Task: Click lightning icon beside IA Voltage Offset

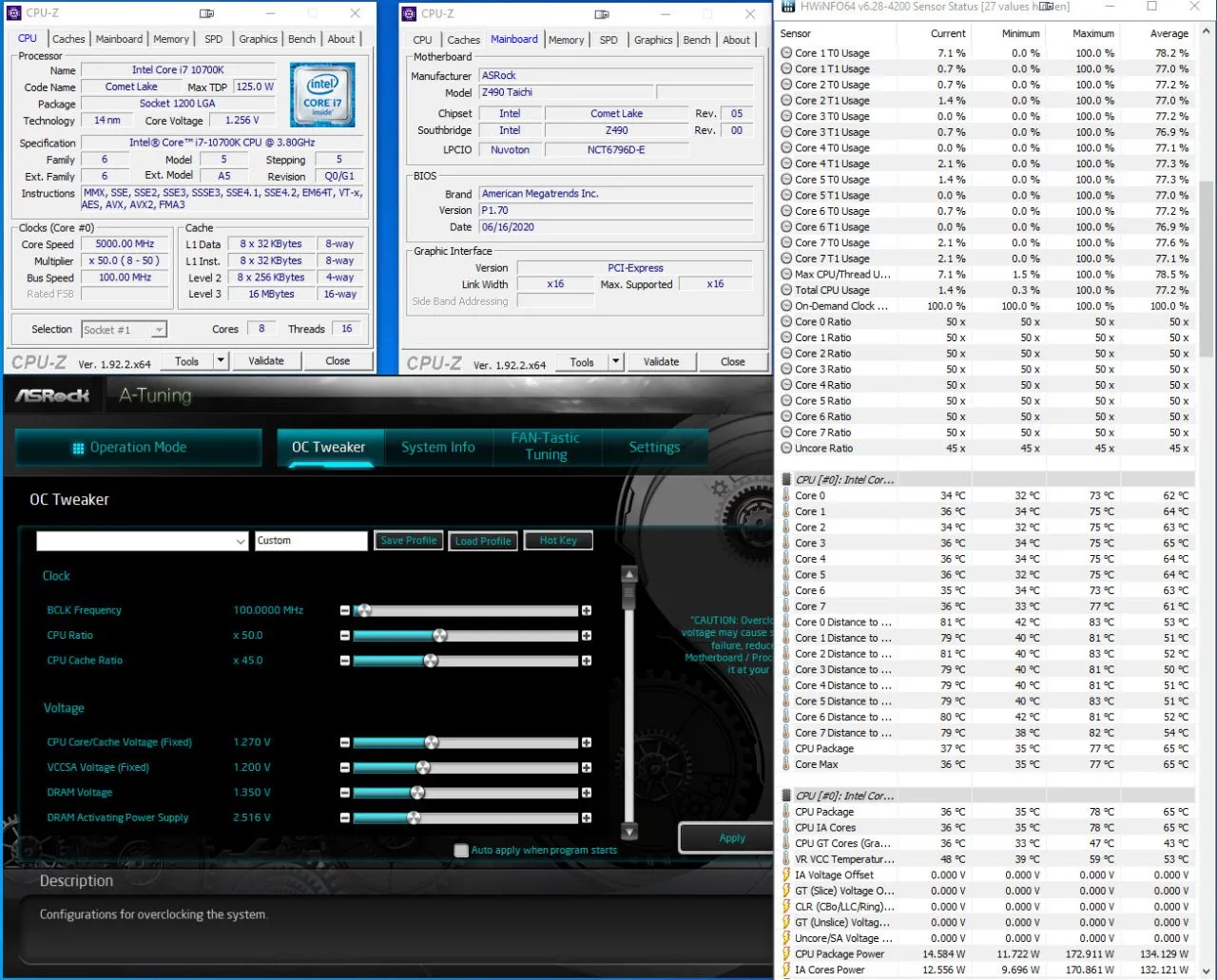Action: 786,875
